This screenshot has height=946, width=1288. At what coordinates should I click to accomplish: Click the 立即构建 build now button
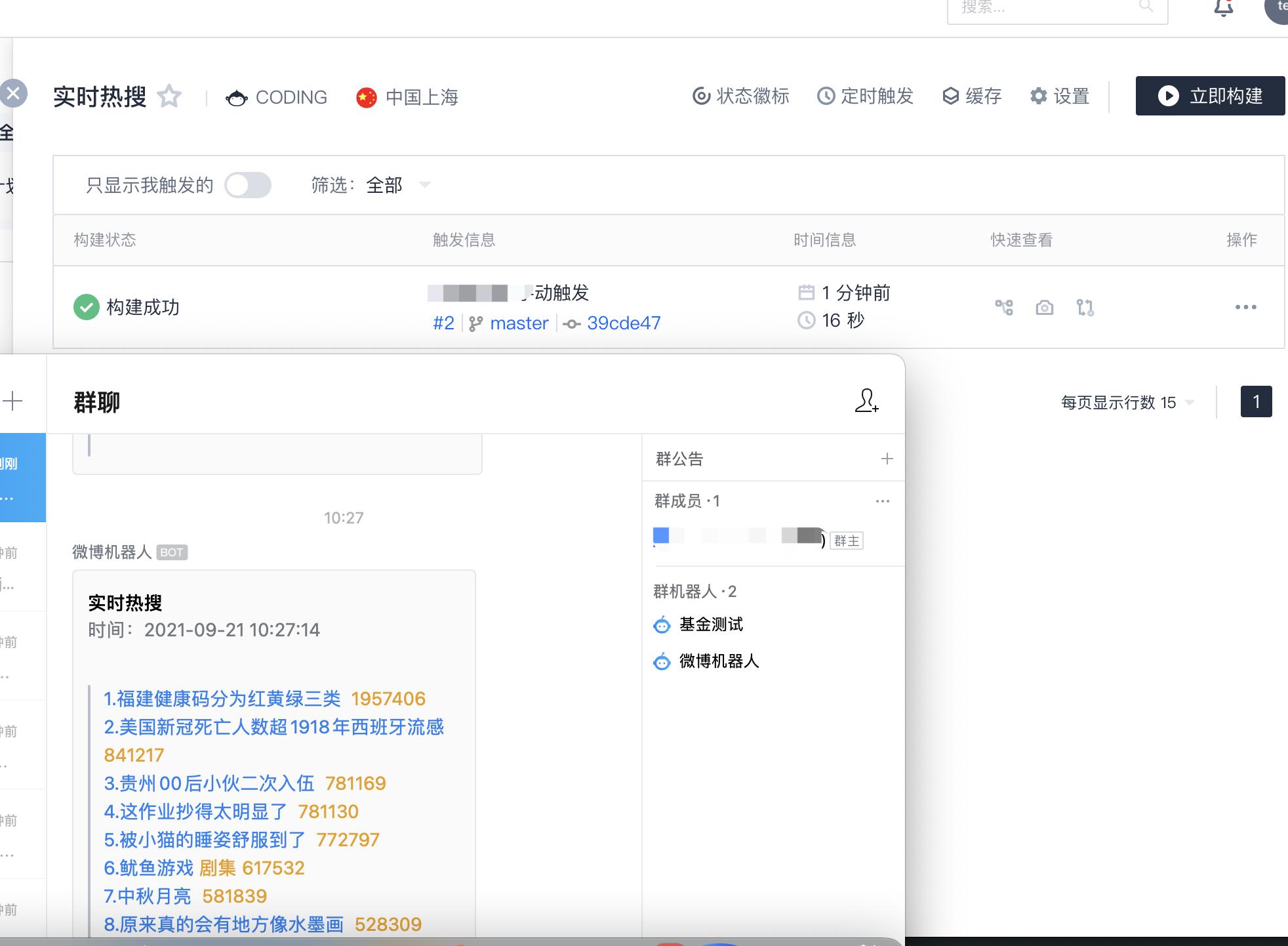pos(1210,96)
